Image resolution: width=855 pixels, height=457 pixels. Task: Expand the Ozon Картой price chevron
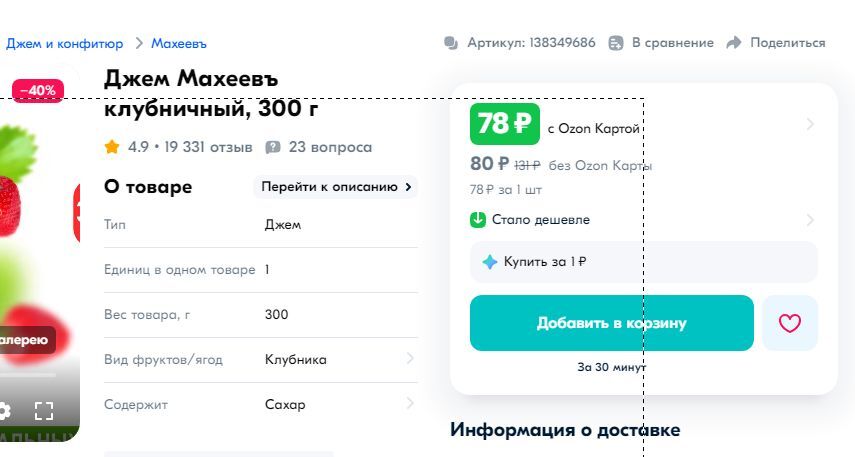810,124
